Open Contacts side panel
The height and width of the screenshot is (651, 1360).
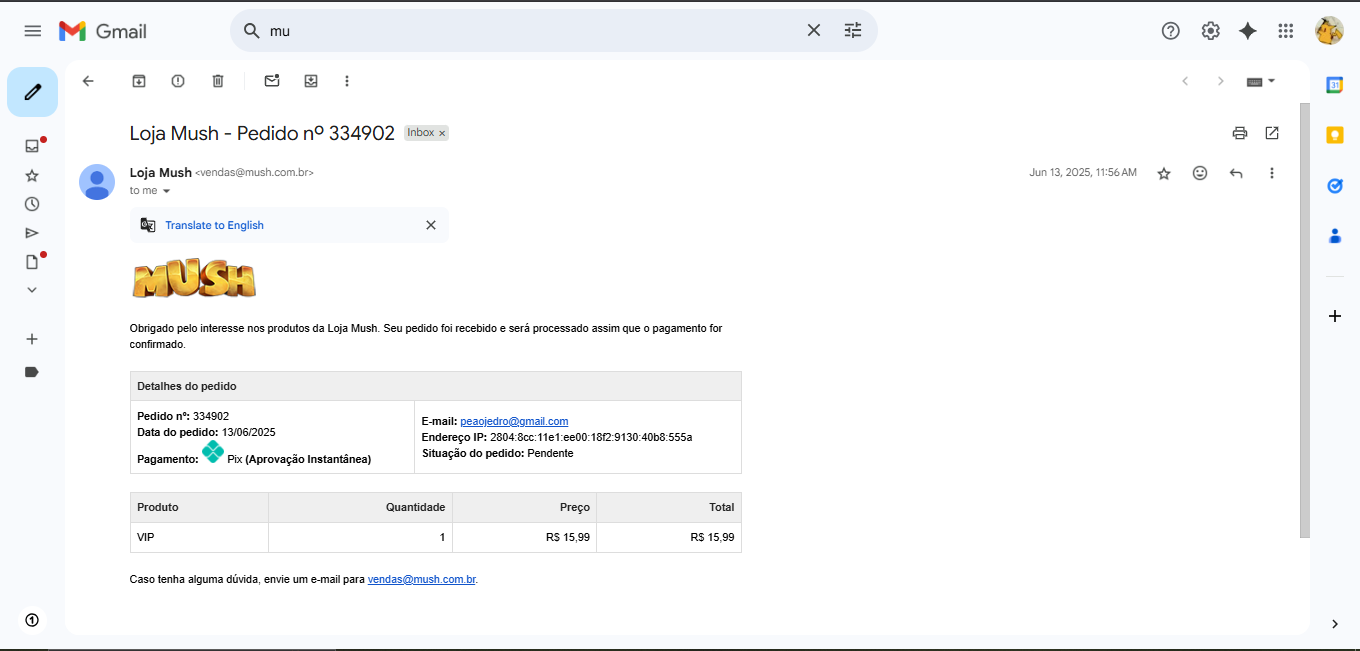(x=1334, y=236)
